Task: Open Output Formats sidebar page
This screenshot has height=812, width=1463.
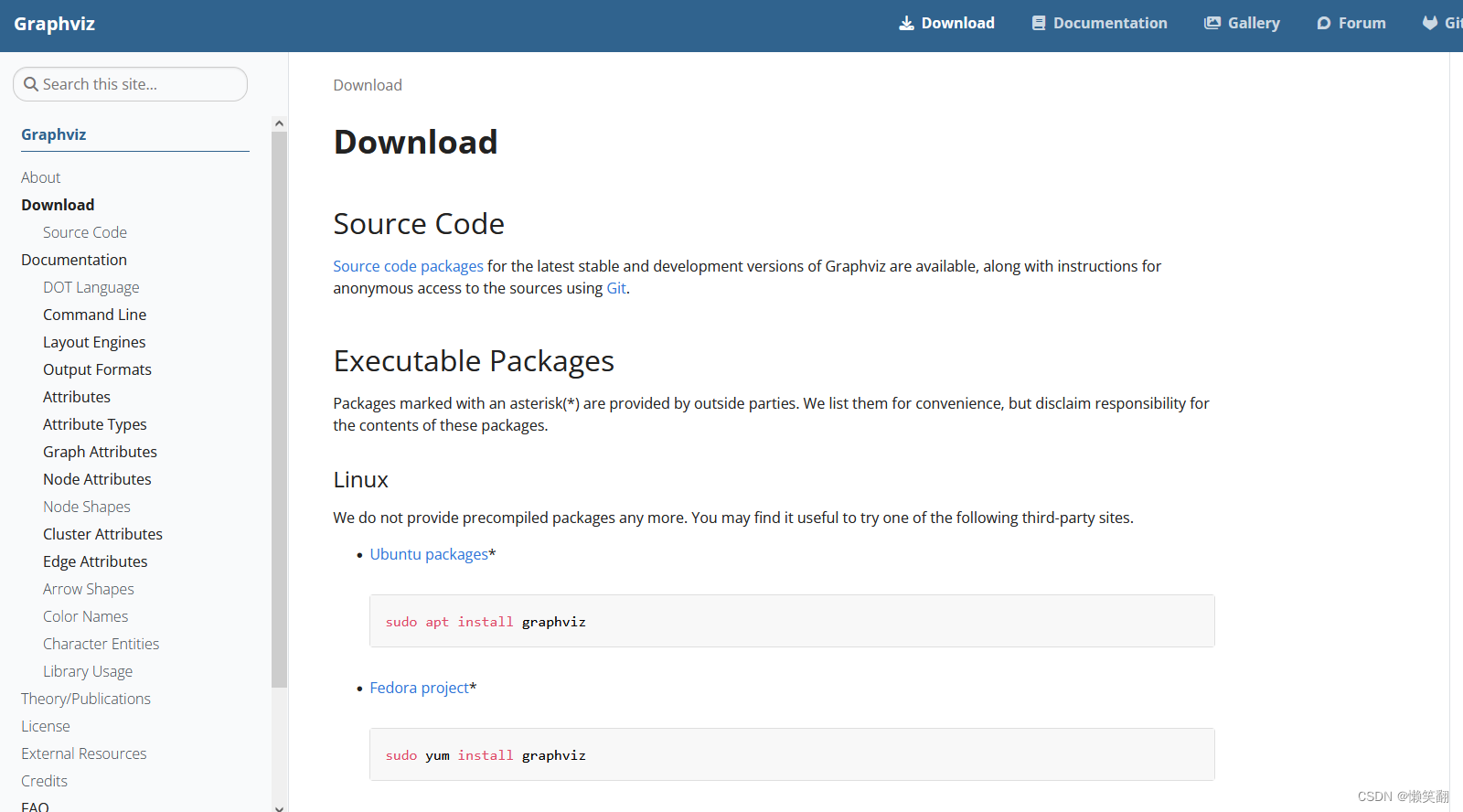Action: pos(98,369)
